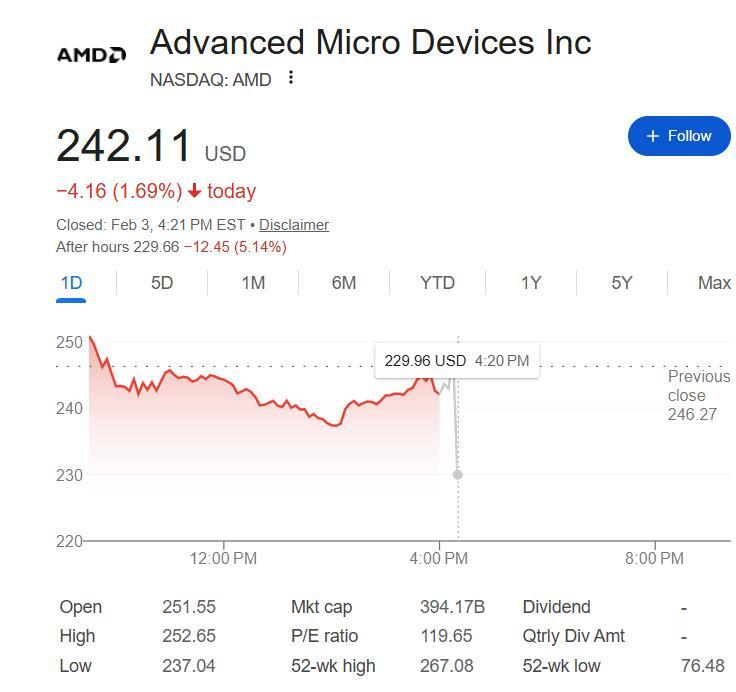Click the Mkt cap value 394.17B
This screenshot has height=692, width=736.
(x=452, y=607)
